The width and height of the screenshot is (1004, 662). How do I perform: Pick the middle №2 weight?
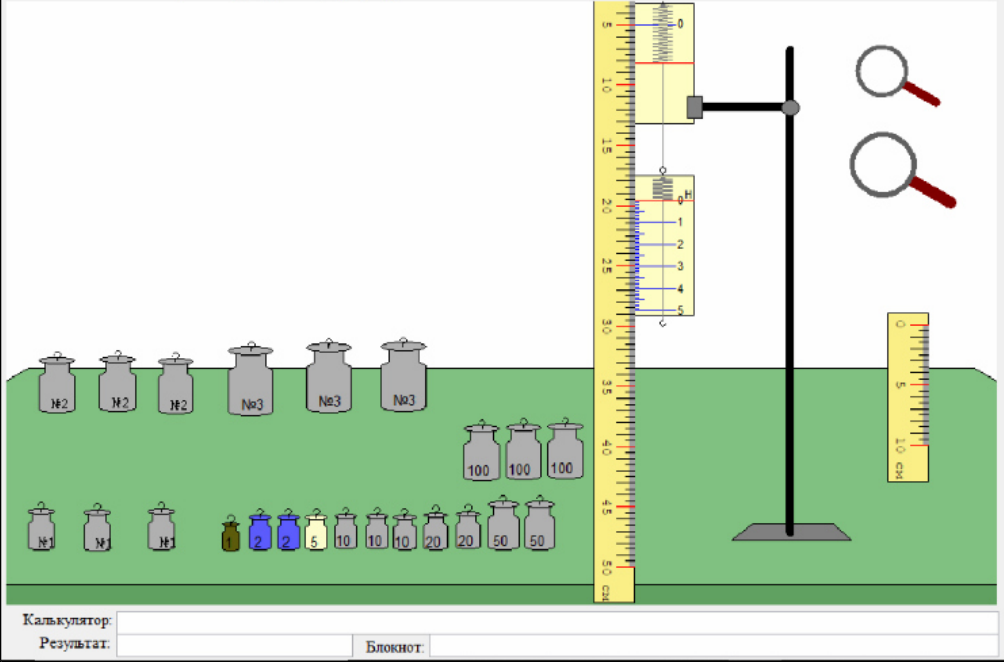[x=117, y=382]
